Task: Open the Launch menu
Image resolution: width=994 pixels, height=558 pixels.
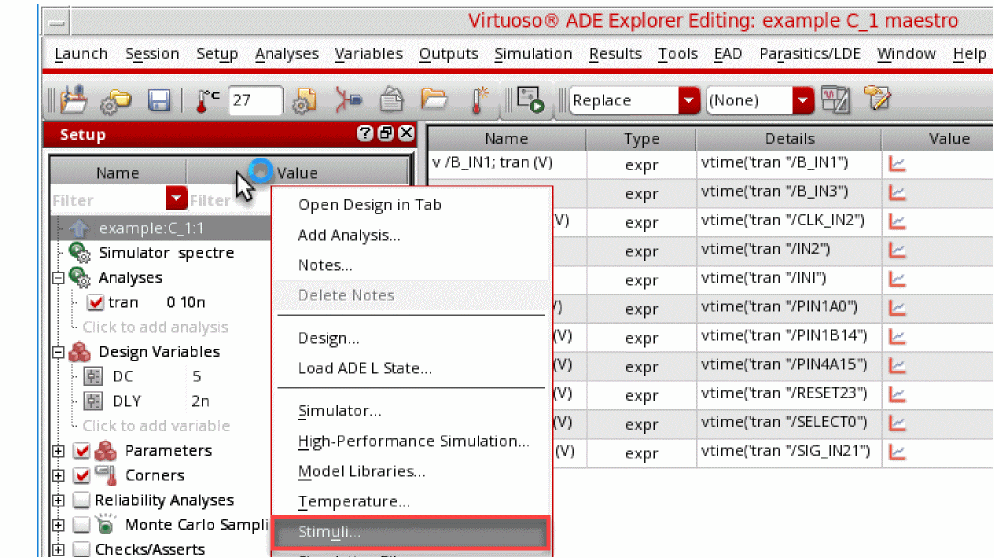Action: tap(81, 55)
